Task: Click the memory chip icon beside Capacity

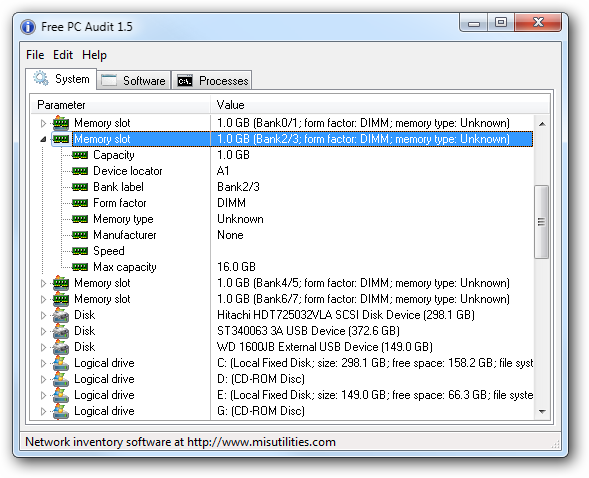Action: point(80,155)
